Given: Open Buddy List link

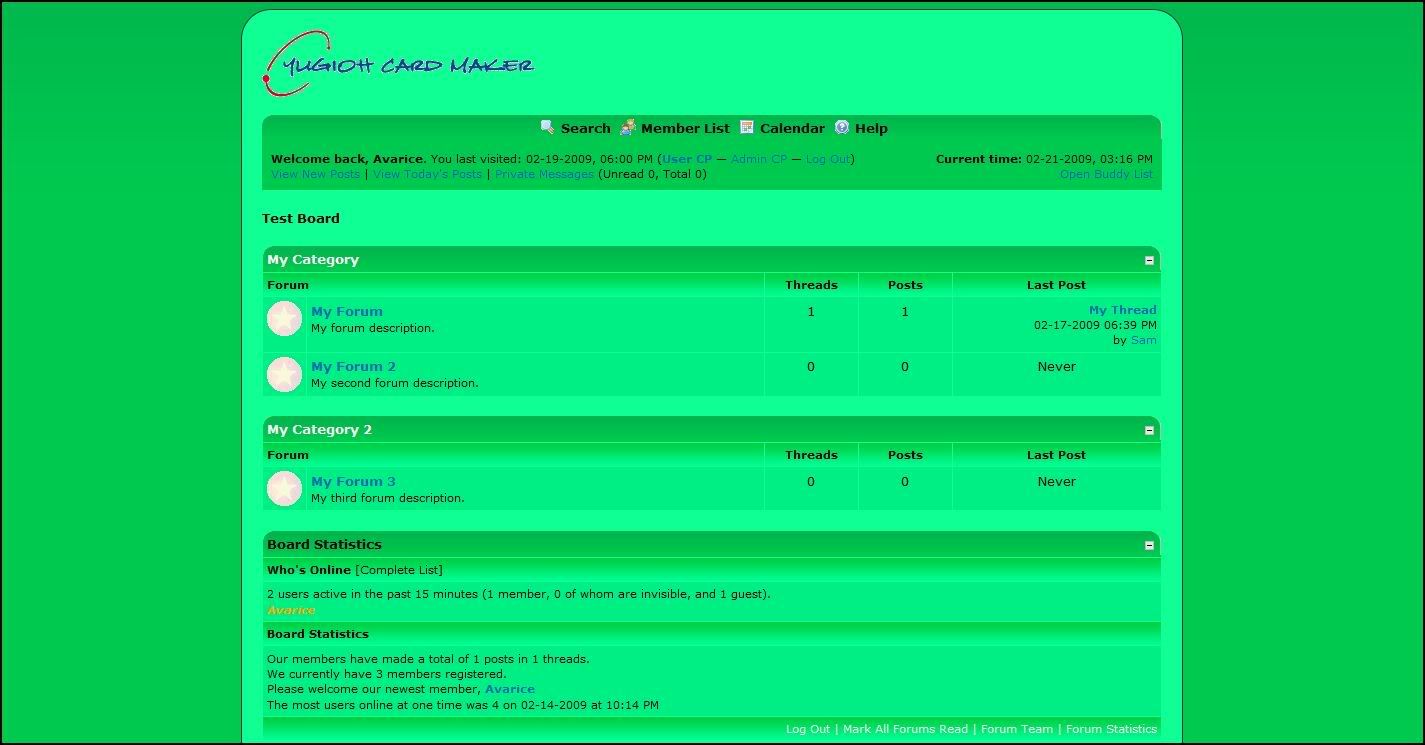Looking at the screenshot, I should 1106,174.
